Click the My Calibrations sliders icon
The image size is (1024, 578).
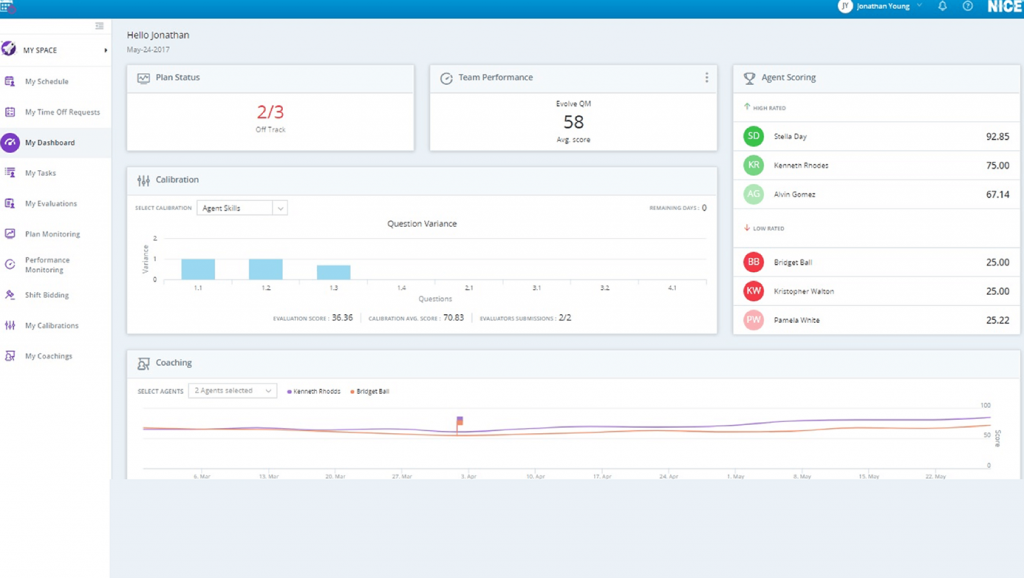point(12,325)
